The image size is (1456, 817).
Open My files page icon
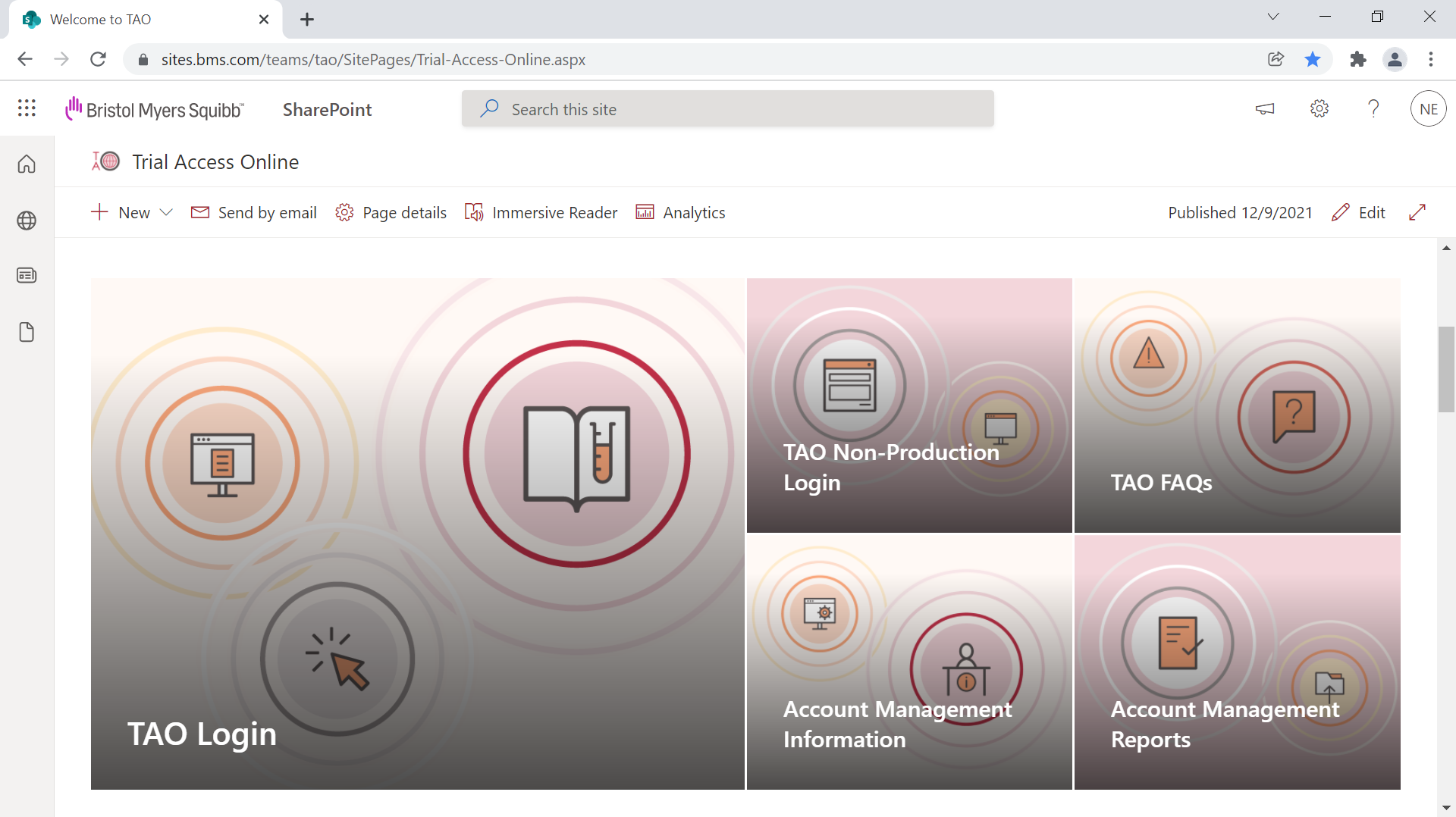27,332
